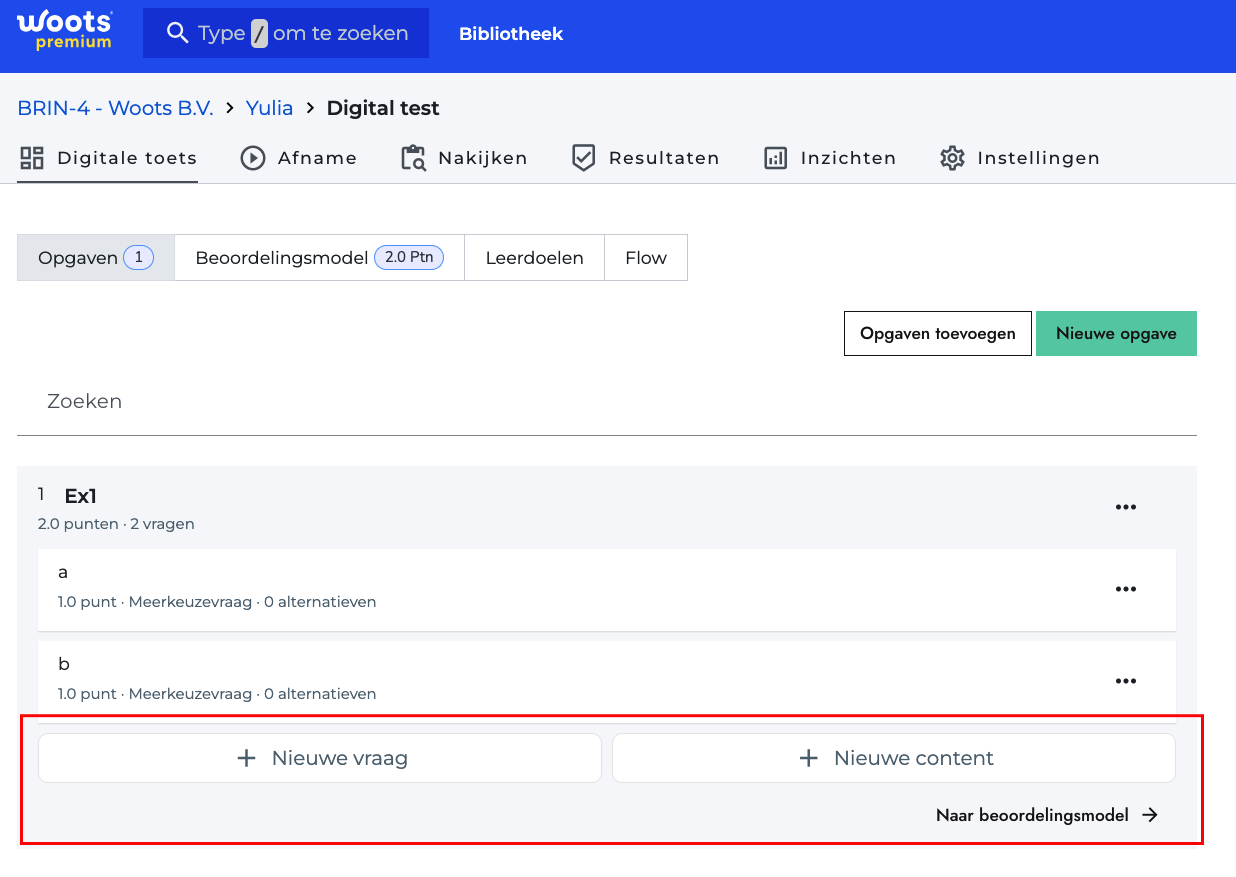1236x877 pixels.
Task: Click the Instellingen gear icon
Action: (x=952, y=158)
